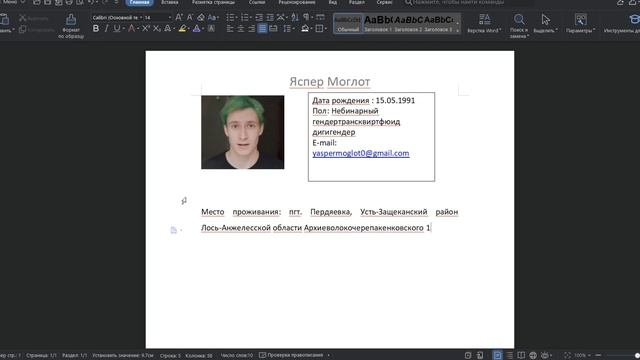Decrease font size with the shrink icon
This screenshot has height=360, width=640.
pyautogui.click(x=190, y=18)
